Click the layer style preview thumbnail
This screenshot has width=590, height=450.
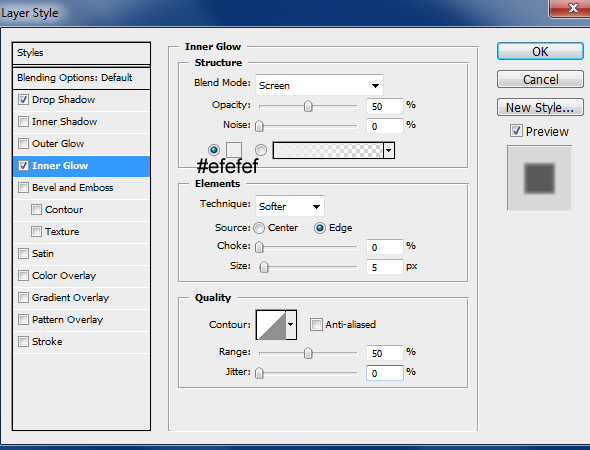[x=539, y=178]
